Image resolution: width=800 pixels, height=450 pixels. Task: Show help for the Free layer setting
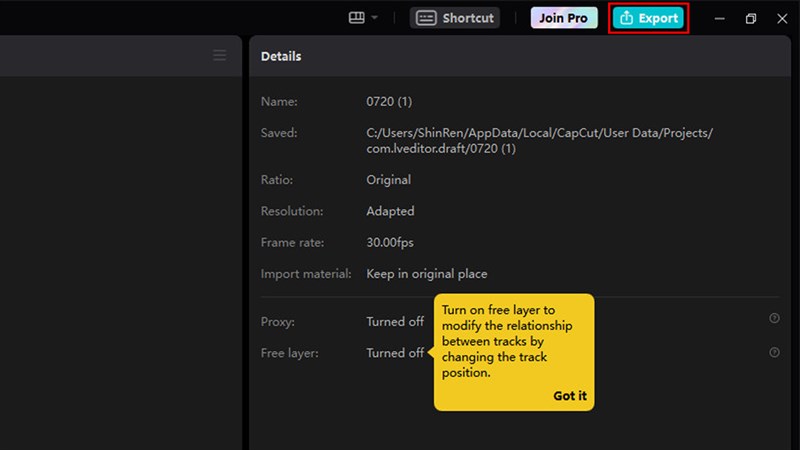click(774, 352)
